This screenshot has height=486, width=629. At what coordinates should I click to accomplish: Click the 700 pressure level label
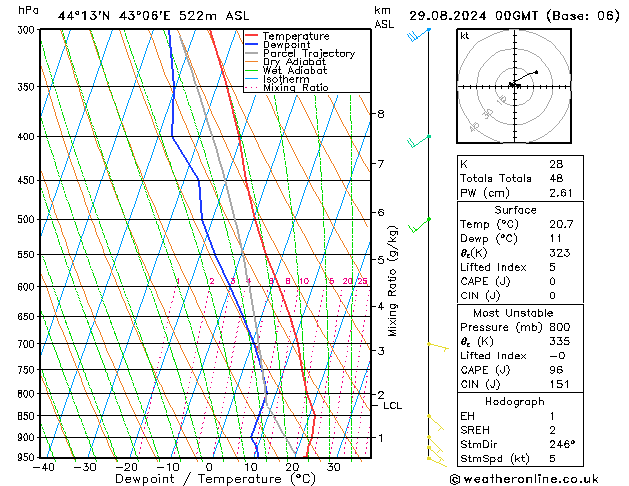coord(28,344)
